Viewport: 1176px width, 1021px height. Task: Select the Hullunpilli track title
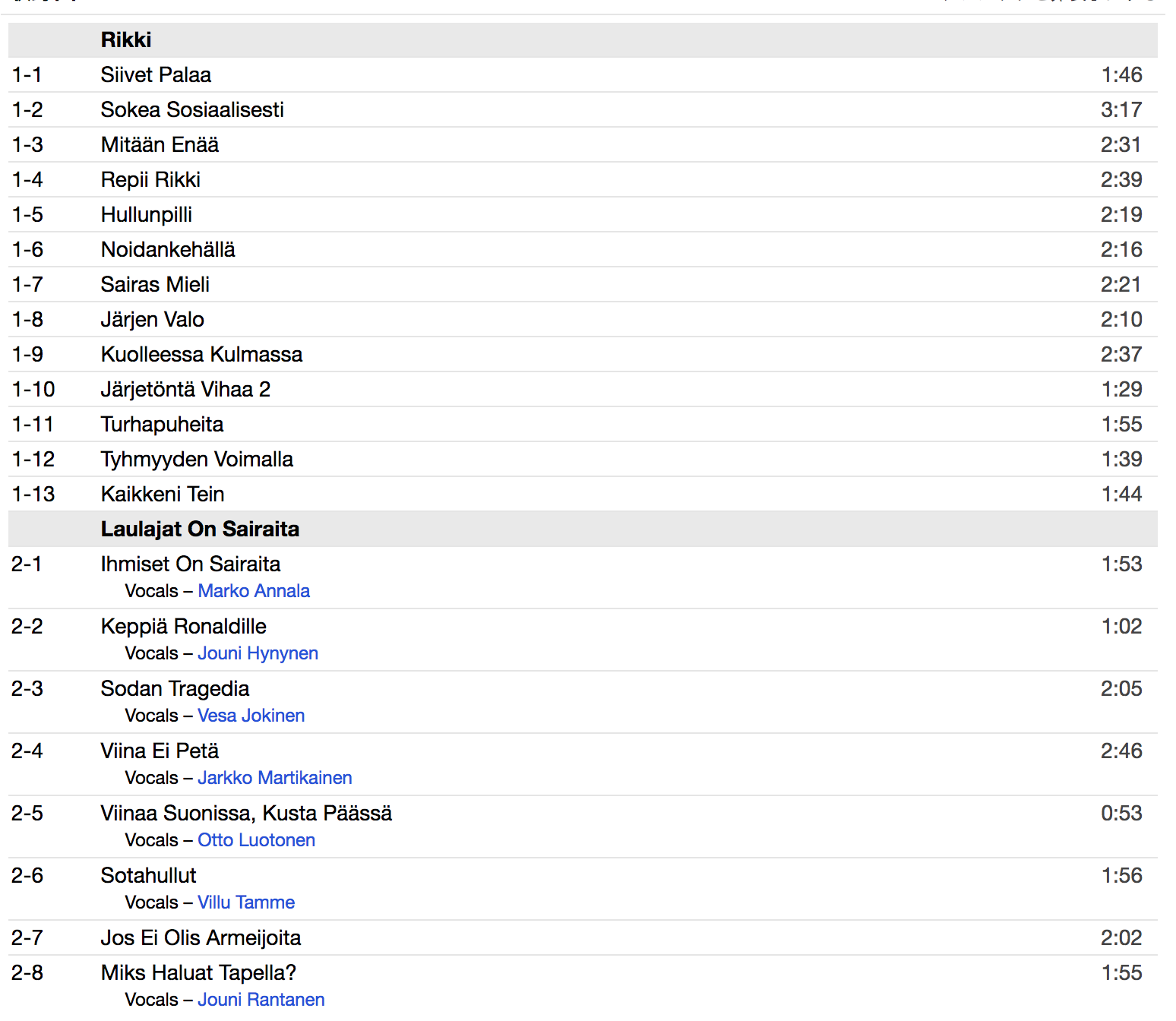pyautogui.click(x=147, y=215)
